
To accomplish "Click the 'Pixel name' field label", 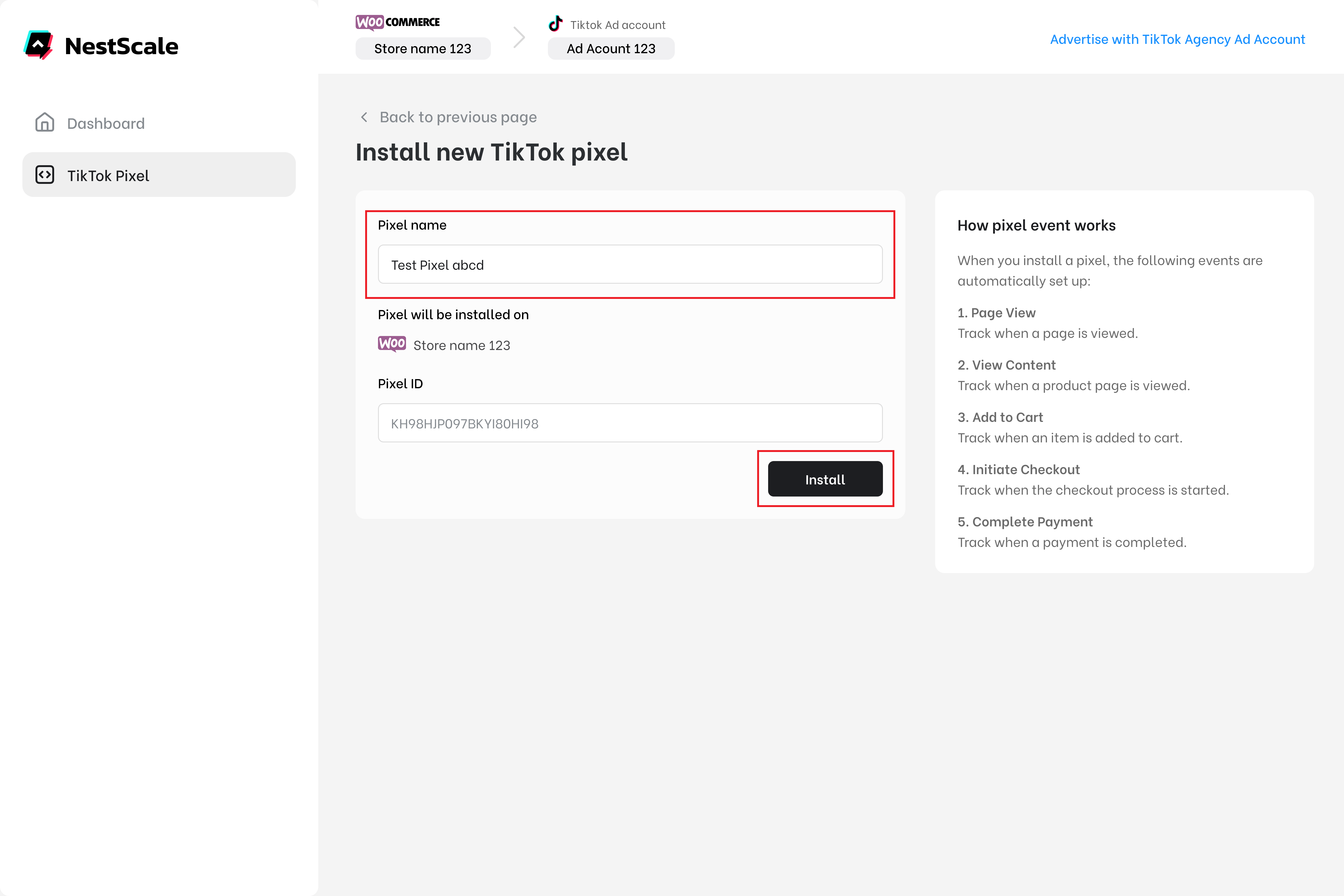I will tap(412, 225).
